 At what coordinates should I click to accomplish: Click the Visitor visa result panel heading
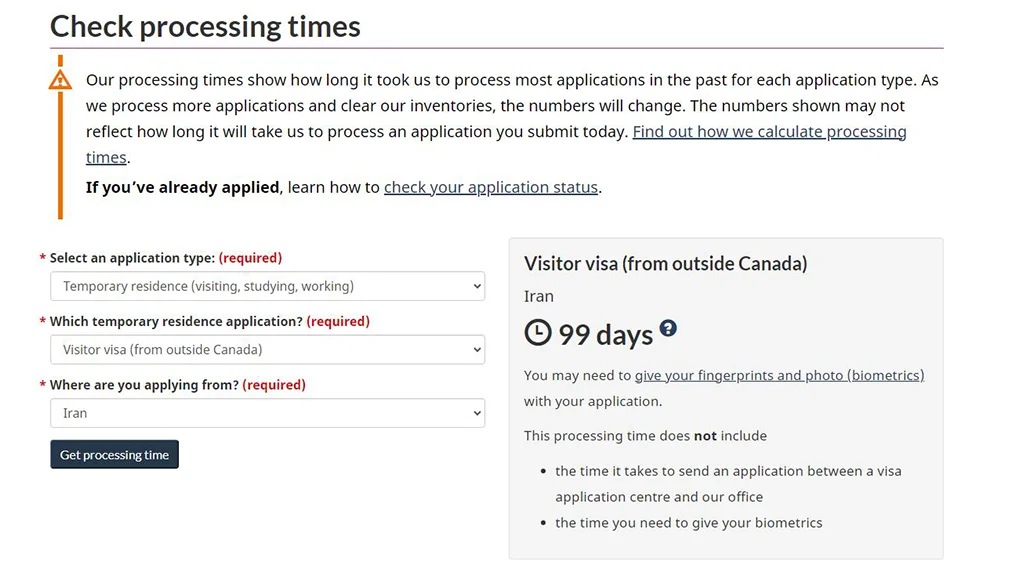pos(665,264)
